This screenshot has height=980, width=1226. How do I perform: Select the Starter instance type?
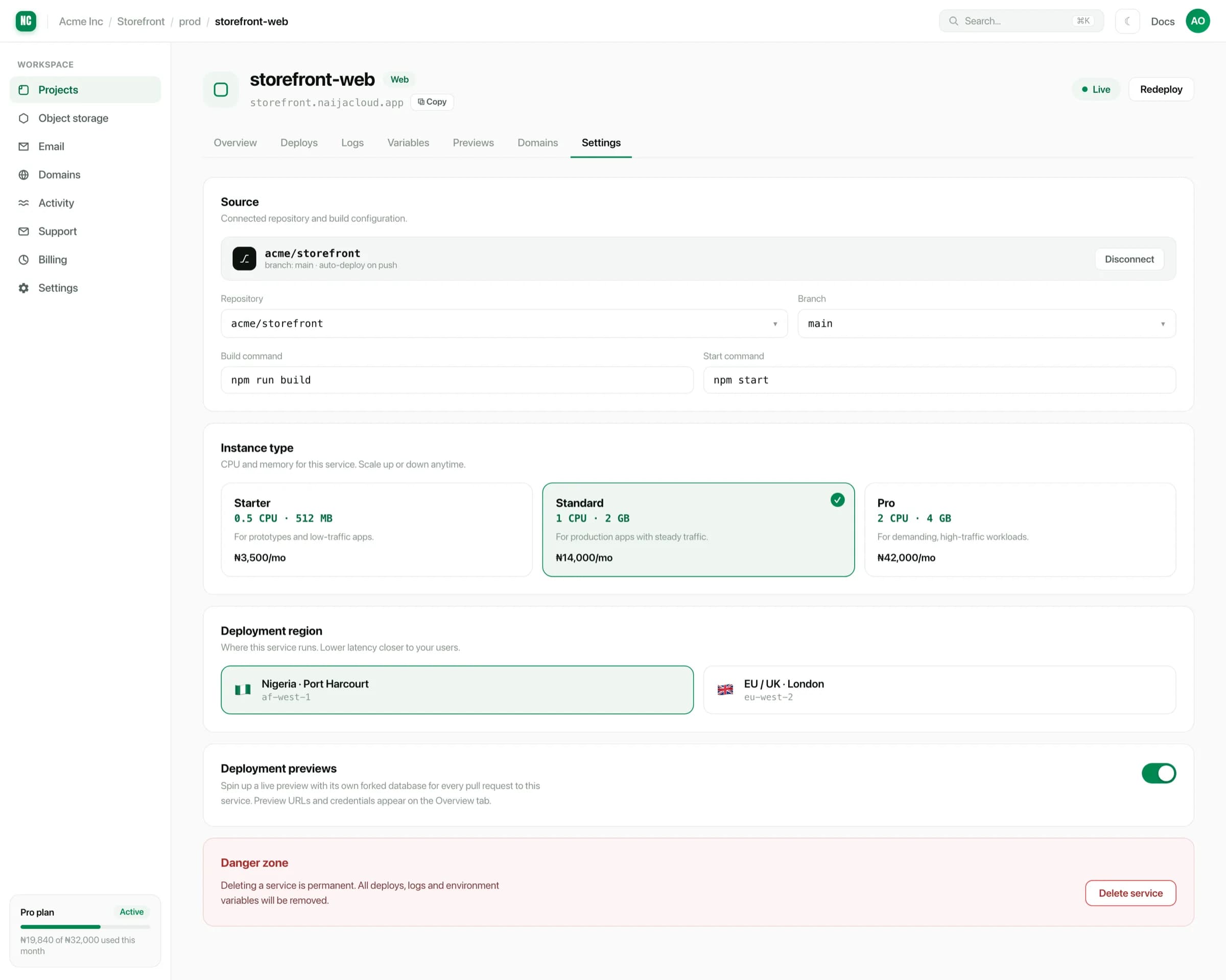coord(376,529)
